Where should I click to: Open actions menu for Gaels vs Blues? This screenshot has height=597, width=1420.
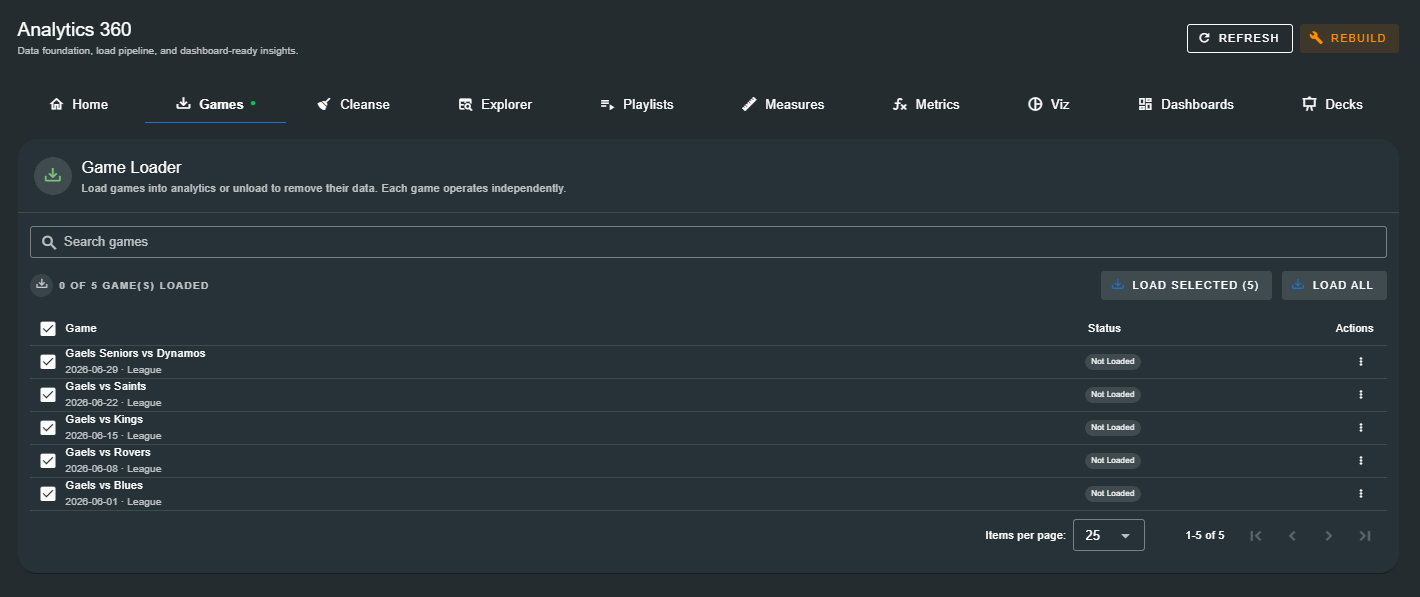pyautogui.click(x=1360, y=494)
